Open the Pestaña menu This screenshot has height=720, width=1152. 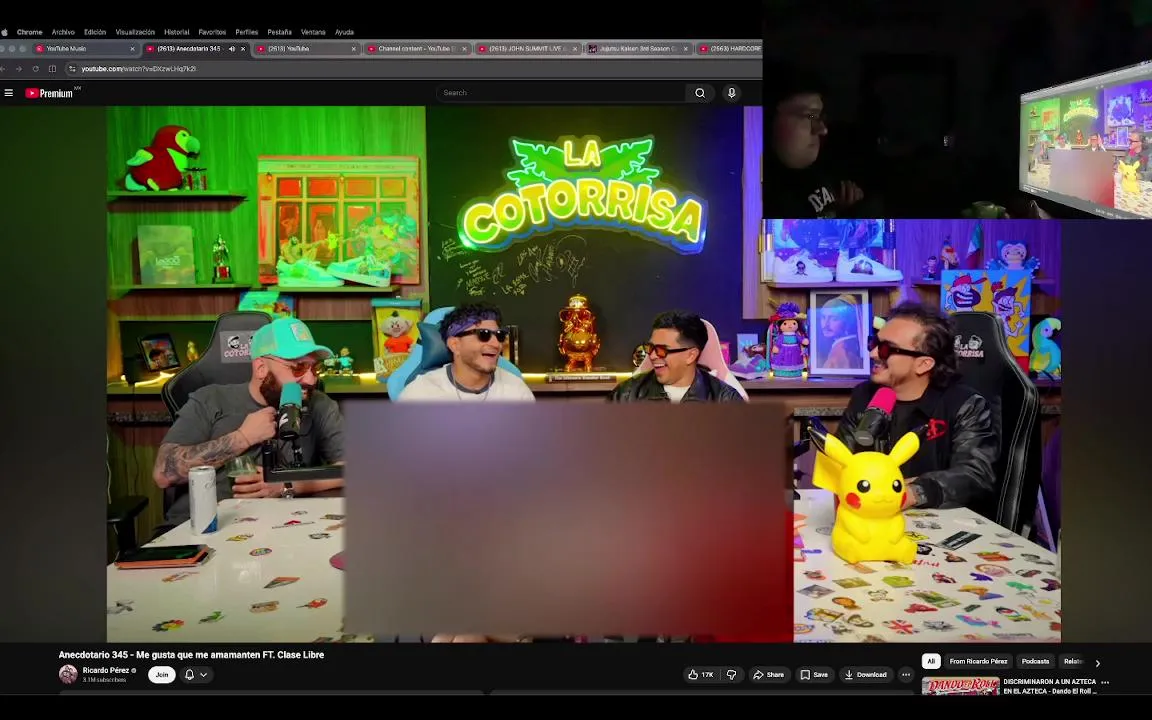point(279,32)
